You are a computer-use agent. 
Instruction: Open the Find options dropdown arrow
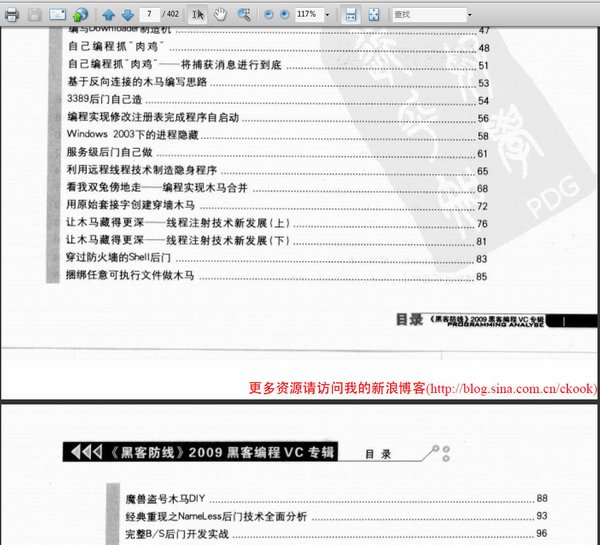point(470,15)
